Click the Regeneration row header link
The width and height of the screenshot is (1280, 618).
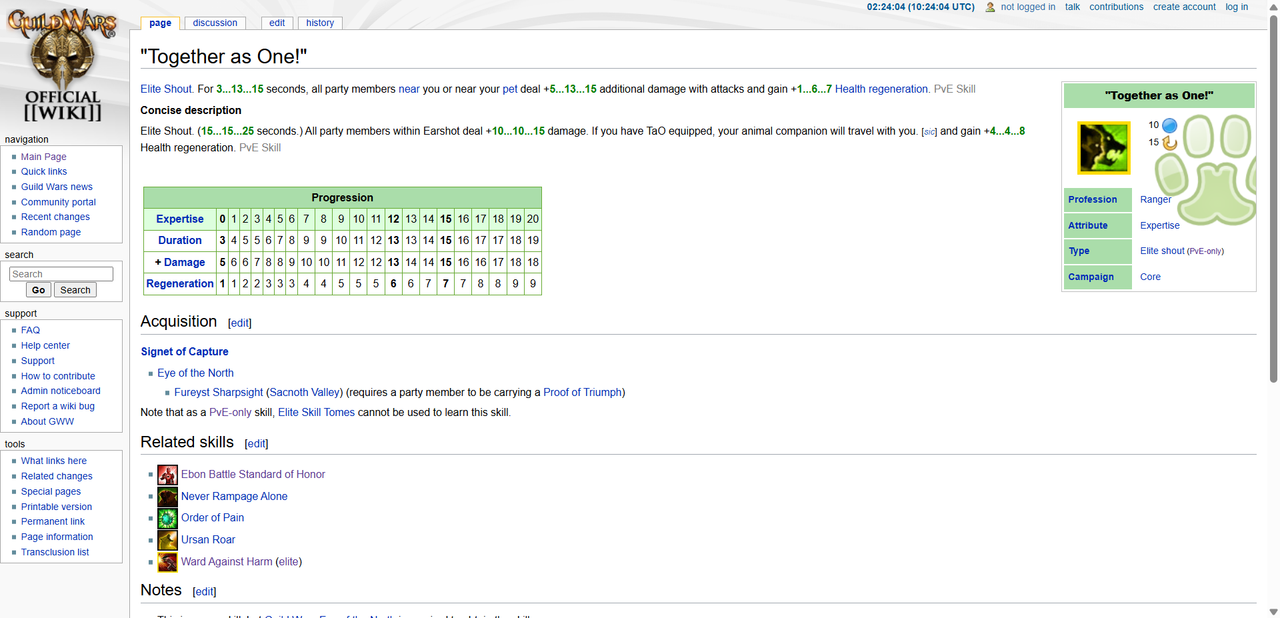[x=180, y=284]
